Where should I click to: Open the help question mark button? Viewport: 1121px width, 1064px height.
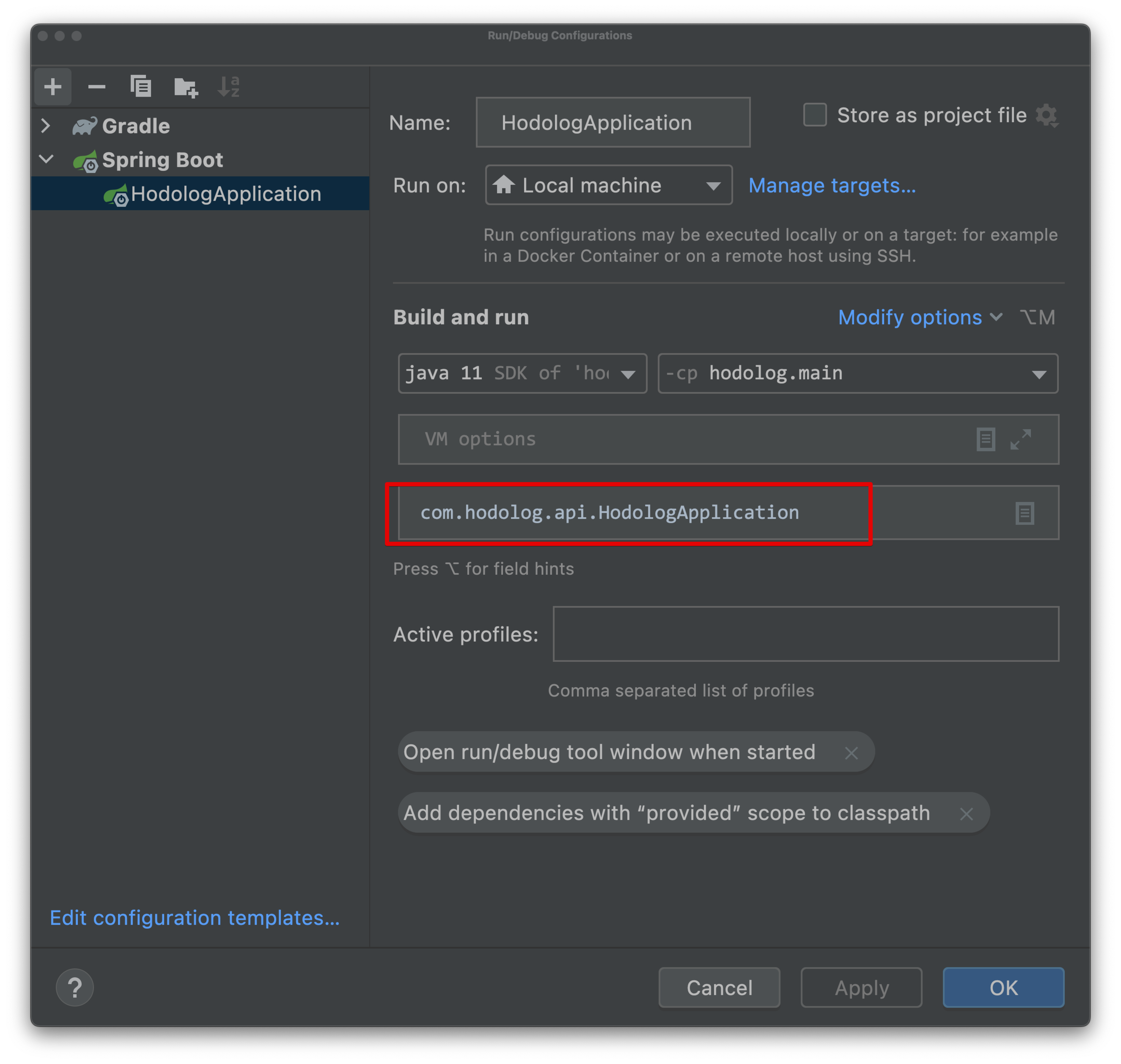pyautogui.click(x=75, y=987)
